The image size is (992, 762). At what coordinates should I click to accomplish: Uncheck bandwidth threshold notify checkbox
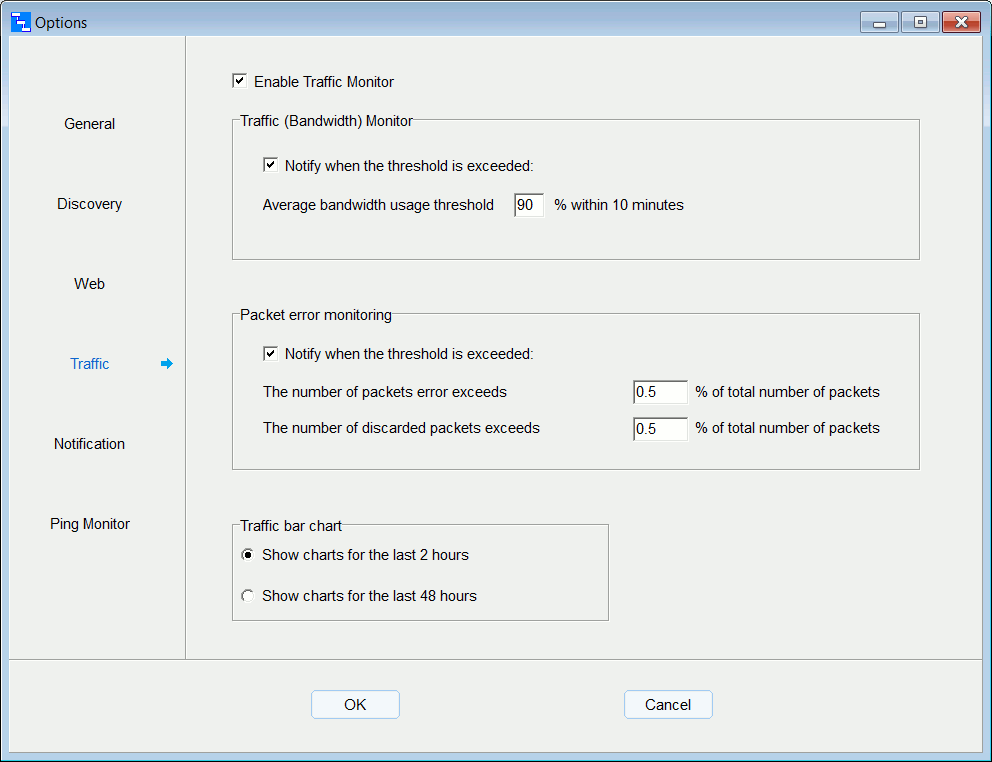(271, 165)
